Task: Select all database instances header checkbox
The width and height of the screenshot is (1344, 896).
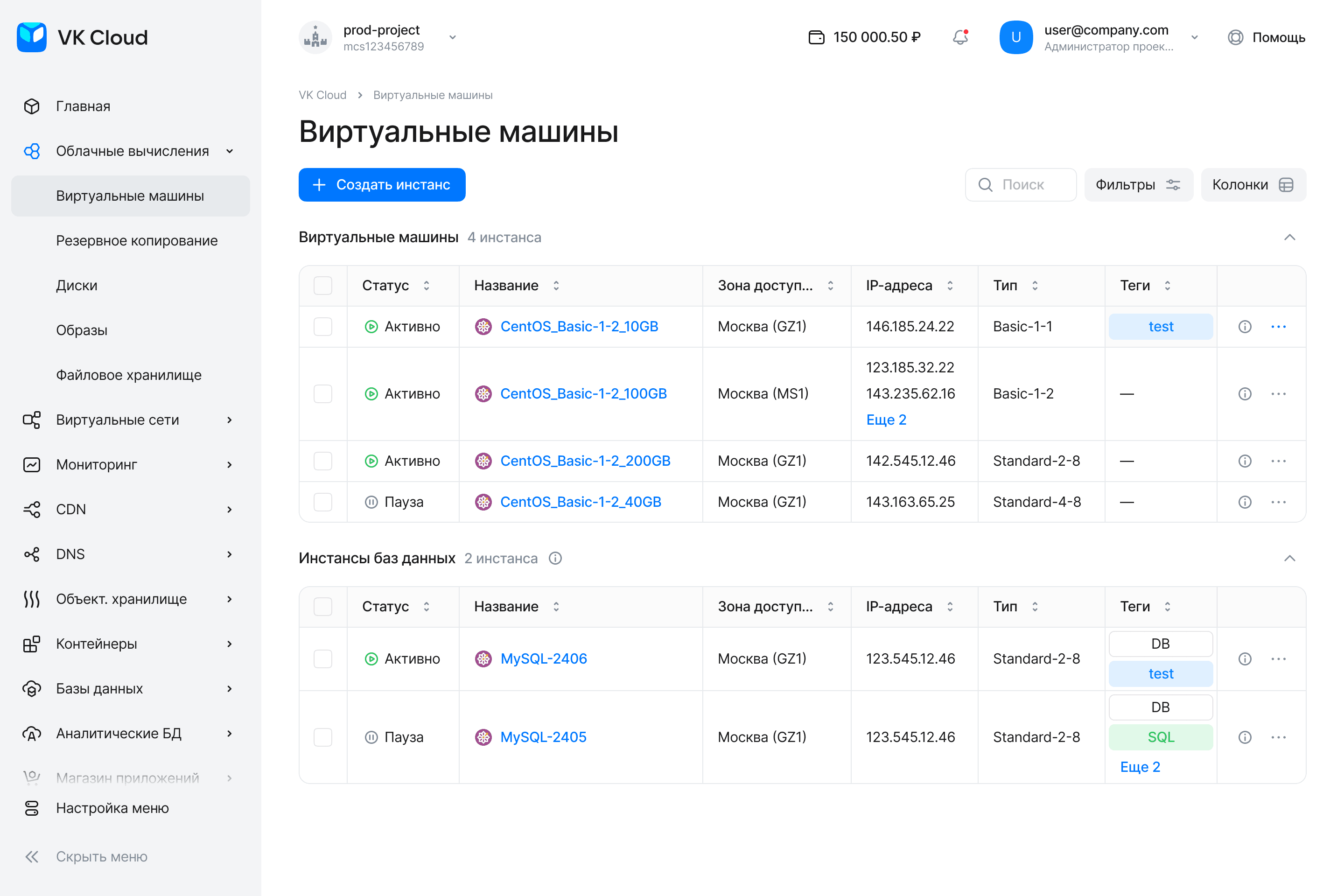Action: click(x=323, y=606)
